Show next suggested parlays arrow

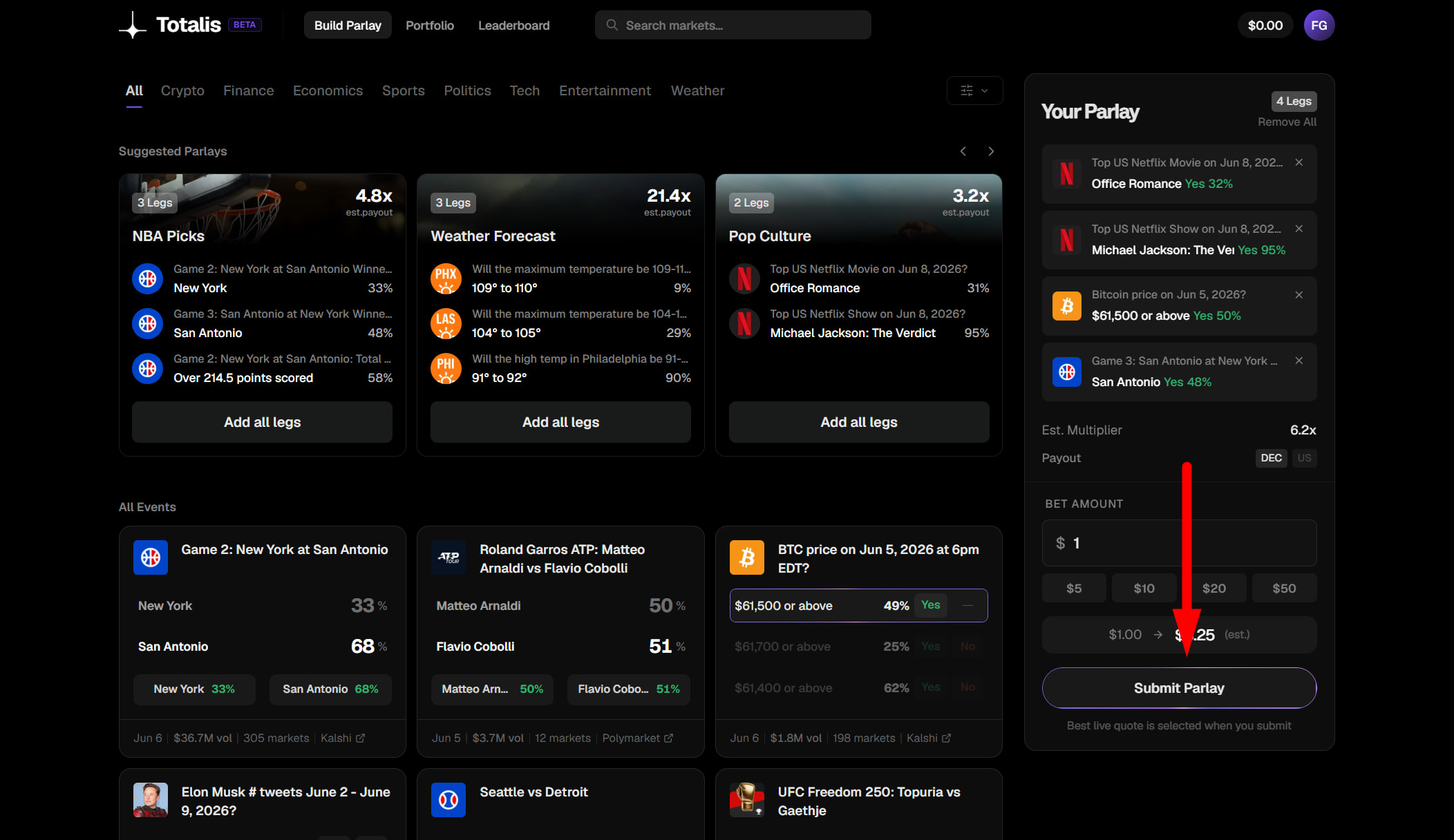tap(991, 151)
